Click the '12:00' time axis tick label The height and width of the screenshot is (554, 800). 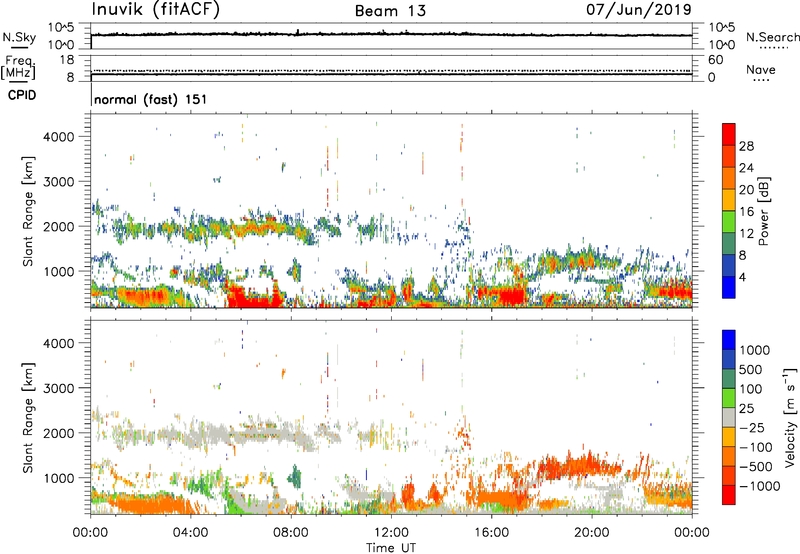(x=391, y=533)
